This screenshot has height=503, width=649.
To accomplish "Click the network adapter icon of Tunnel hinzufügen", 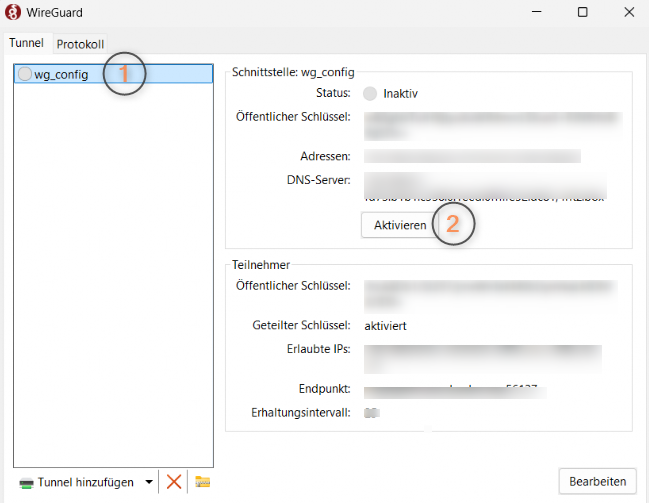I will (x=26, y=483).
